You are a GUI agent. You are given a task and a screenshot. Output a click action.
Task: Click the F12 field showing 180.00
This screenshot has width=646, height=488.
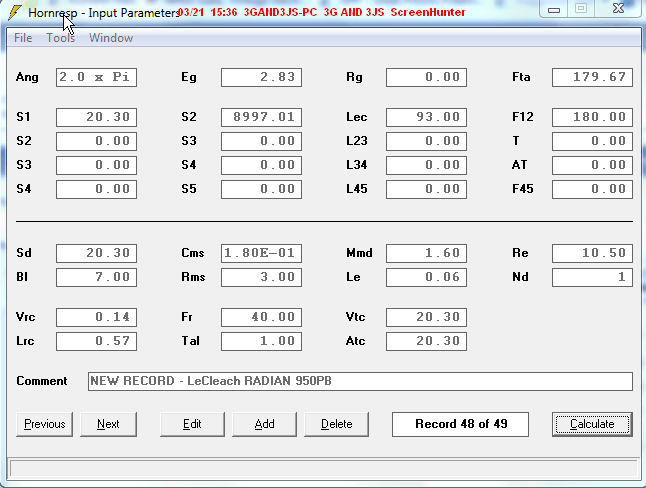[x=592, y=117]
